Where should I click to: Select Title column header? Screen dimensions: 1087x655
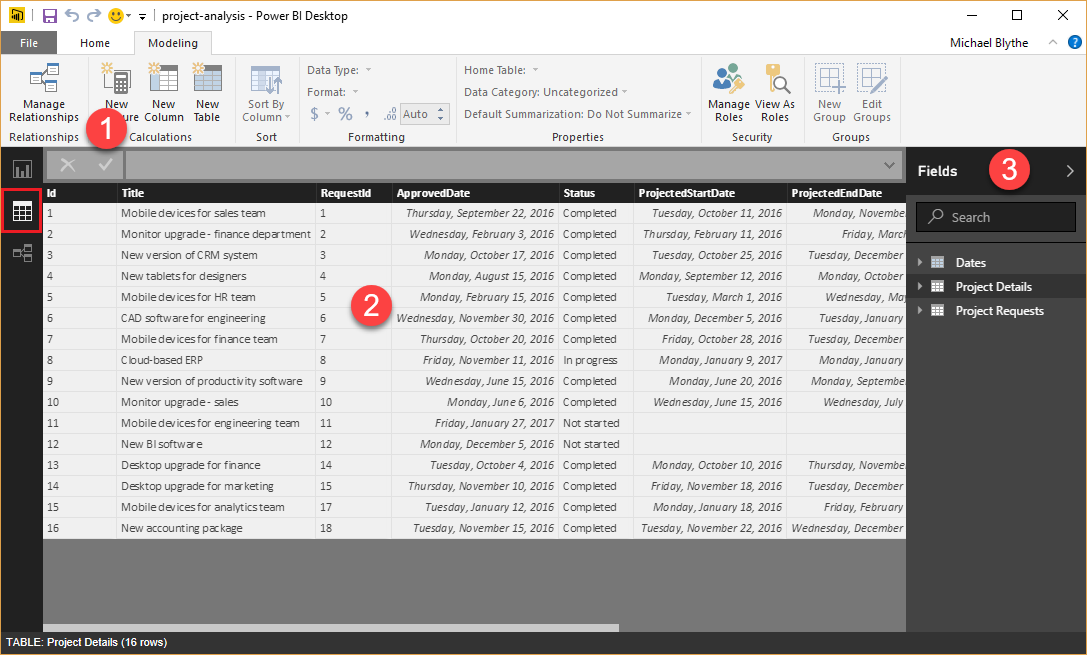216,193
